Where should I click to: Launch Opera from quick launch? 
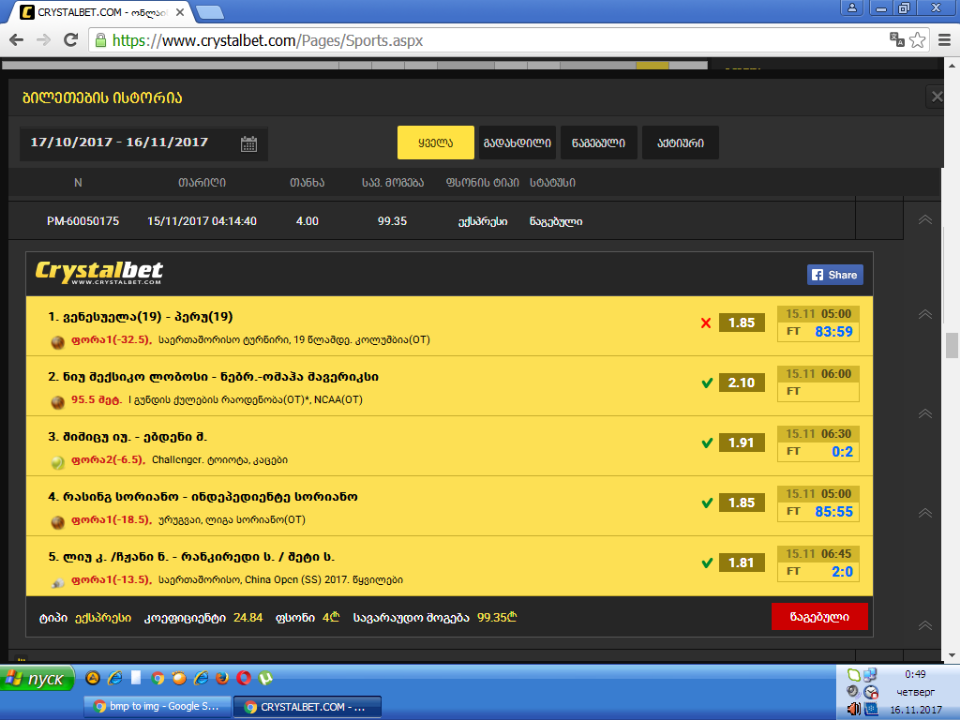click(x=244, y=678)
